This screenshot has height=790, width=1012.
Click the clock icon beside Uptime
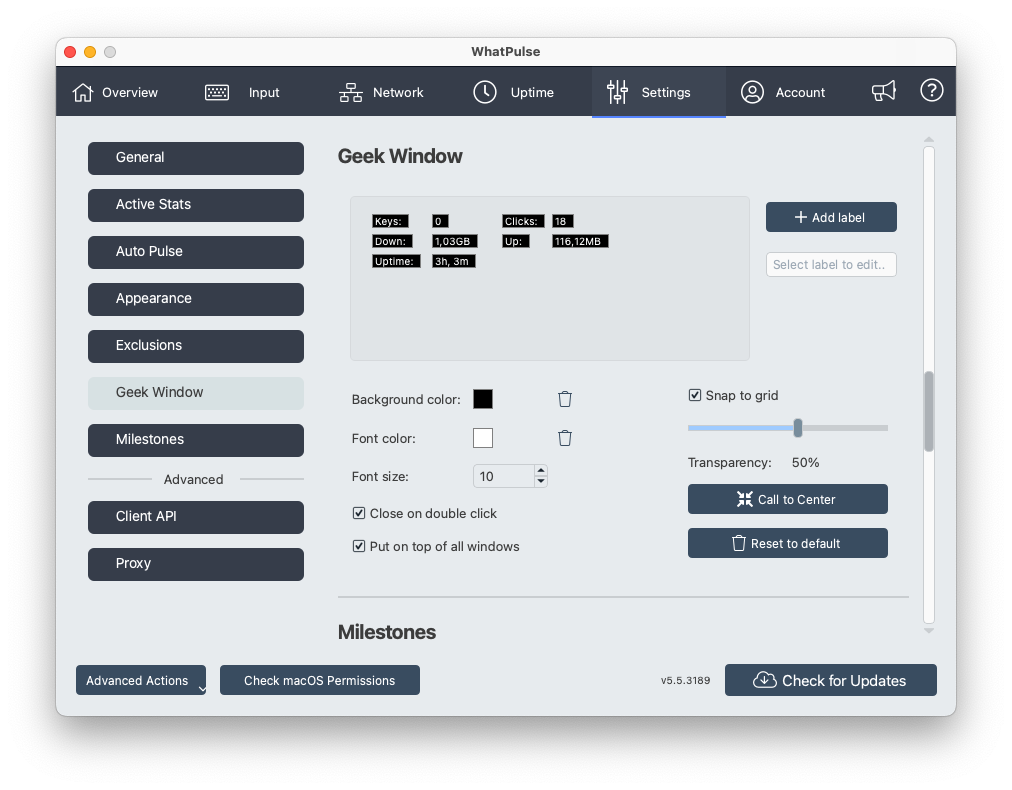click(x=485, y=92)
